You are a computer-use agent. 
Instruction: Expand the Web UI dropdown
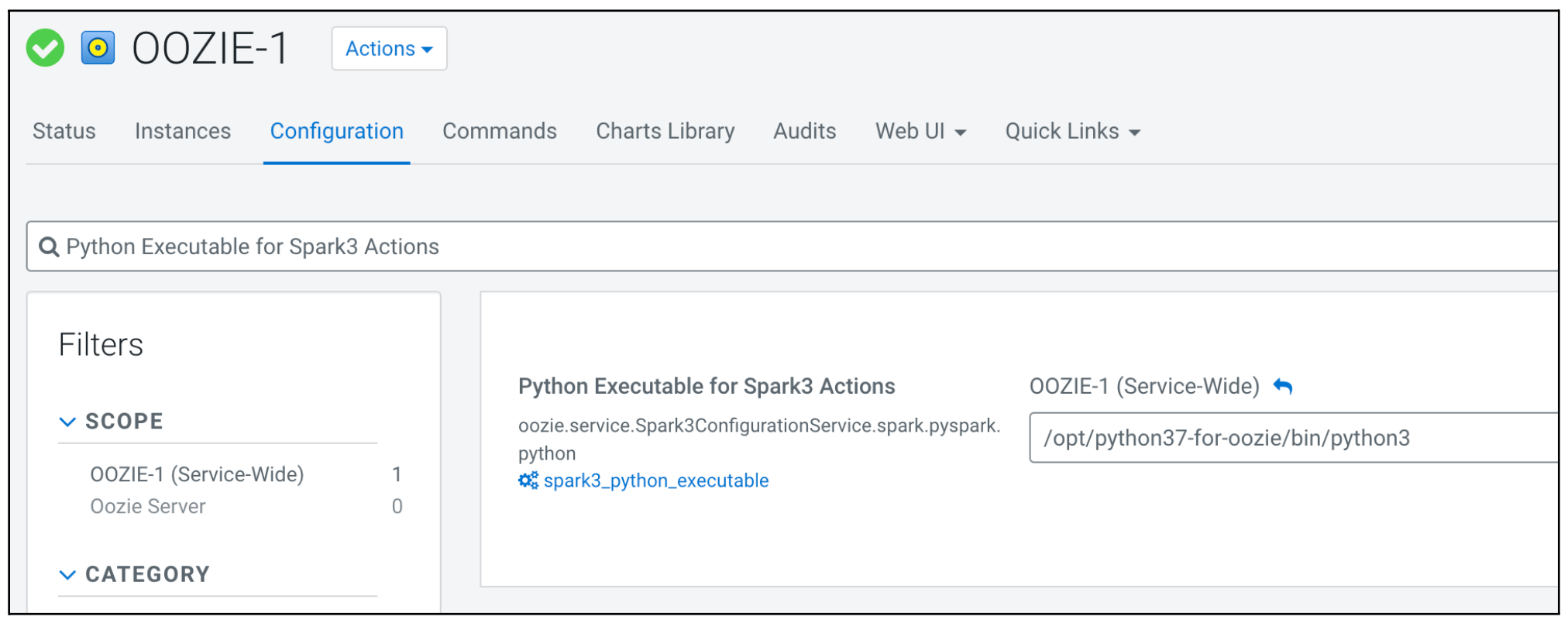(x=920, y=132)
